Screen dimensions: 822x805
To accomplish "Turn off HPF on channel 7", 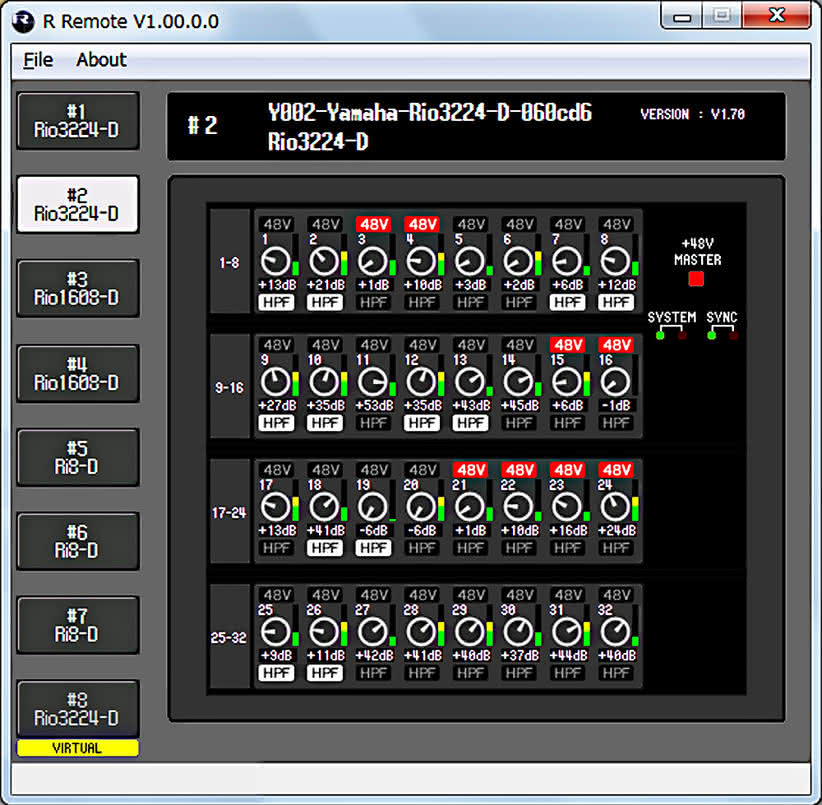I will (x=567, y=302).
